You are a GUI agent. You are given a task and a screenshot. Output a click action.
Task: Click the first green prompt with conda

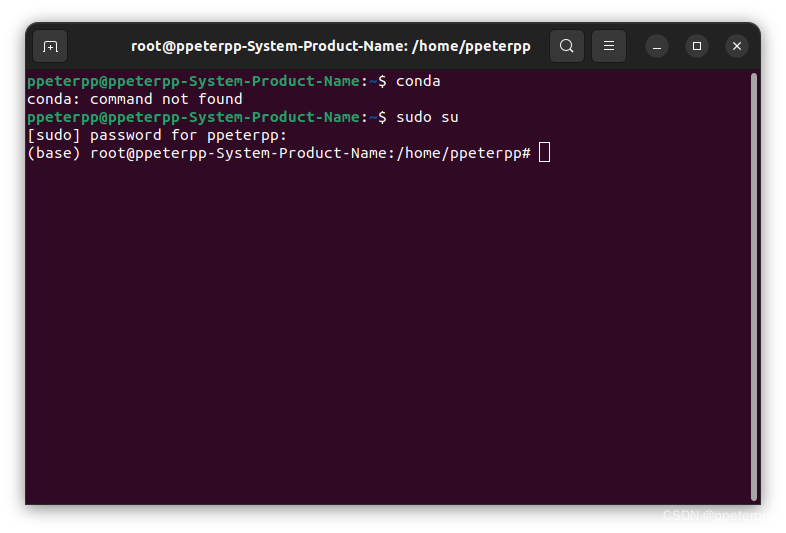(234, 81)
